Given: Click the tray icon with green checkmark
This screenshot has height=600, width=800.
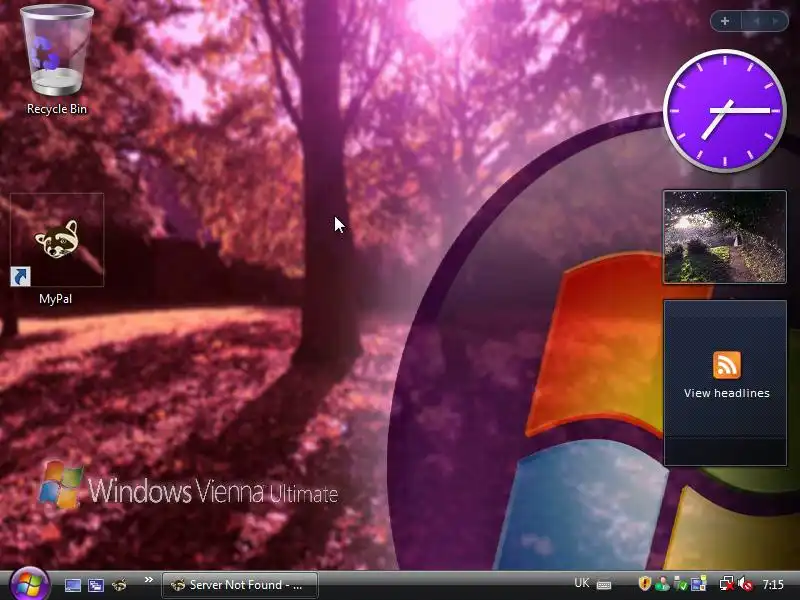Looking at the screenshot, I should point(680,583).
